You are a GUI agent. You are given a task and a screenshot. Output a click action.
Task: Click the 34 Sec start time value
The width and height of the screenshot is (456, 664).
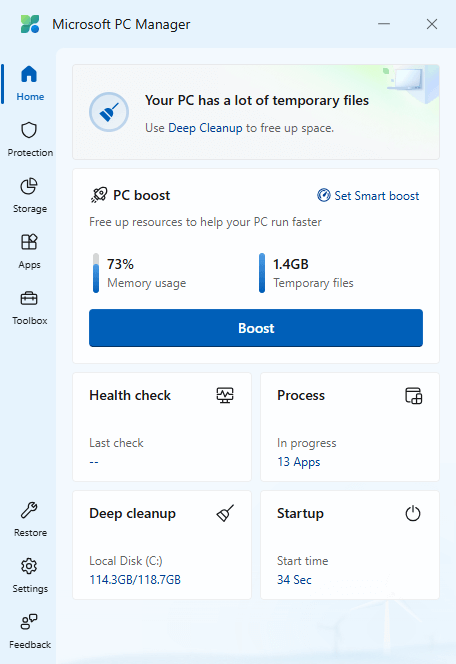[294, 579]
